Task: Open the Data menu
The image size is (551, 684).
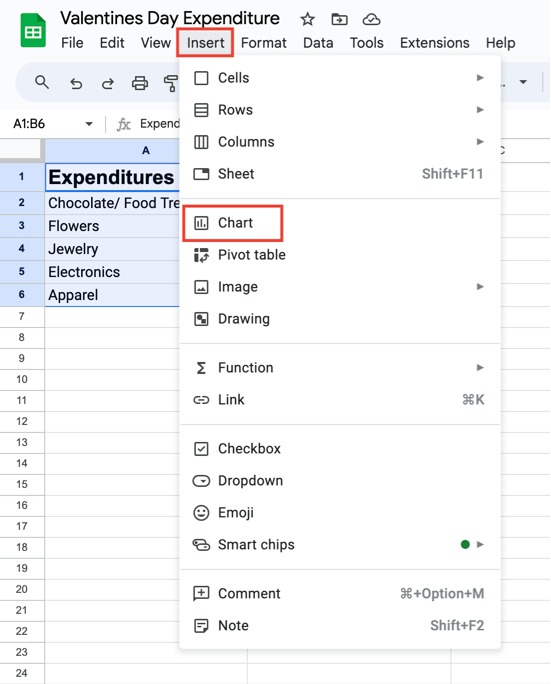Action: pyautogui.click(x=318, y=43)
